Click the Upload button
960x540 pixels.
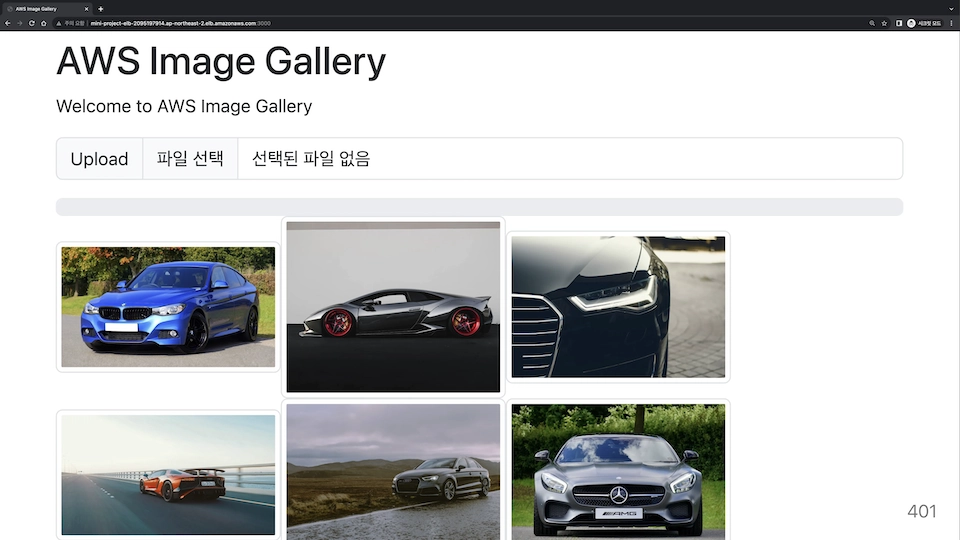[x=99, y=159]
